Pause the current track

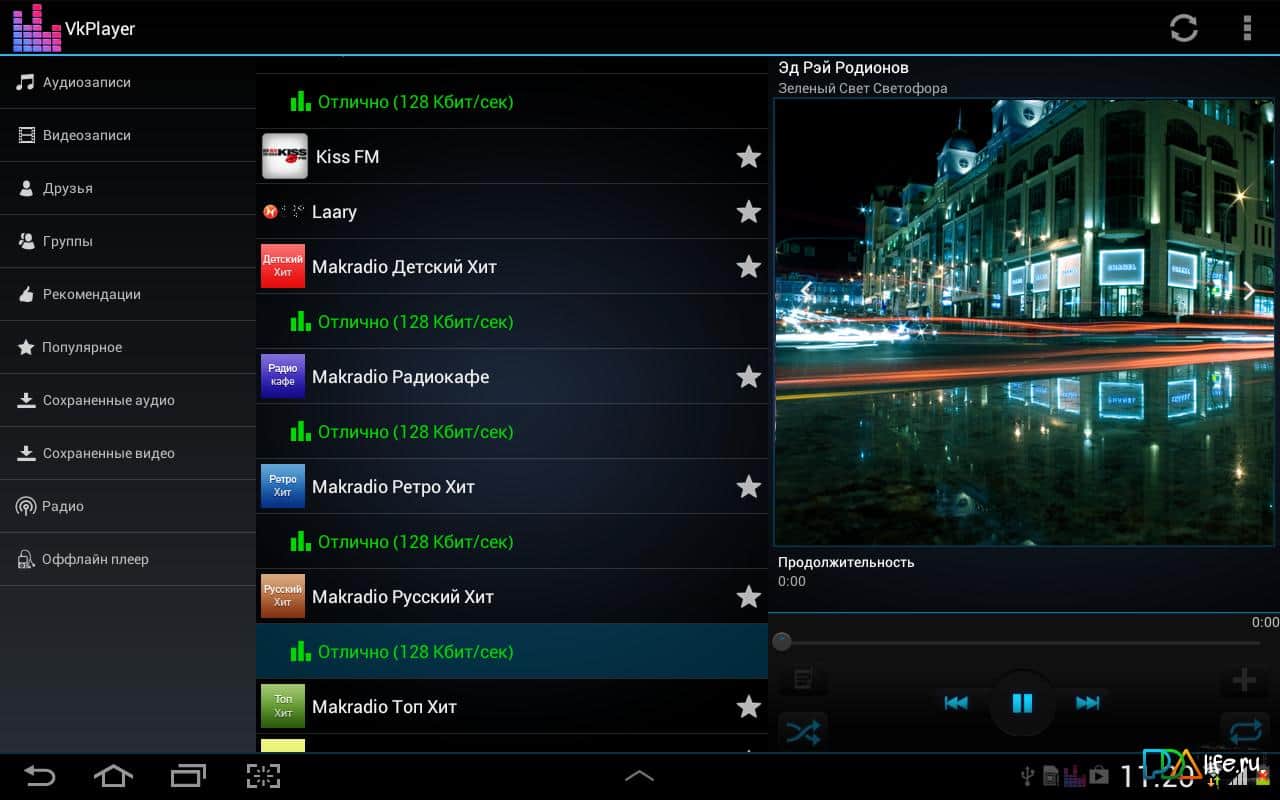1021,703
